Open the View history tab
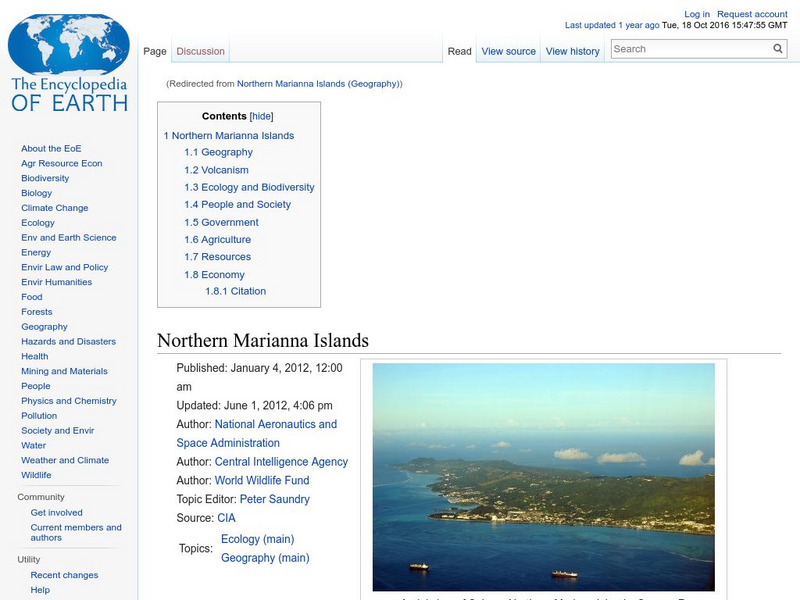This screenshot has width=800, height=600. point(572,51)
